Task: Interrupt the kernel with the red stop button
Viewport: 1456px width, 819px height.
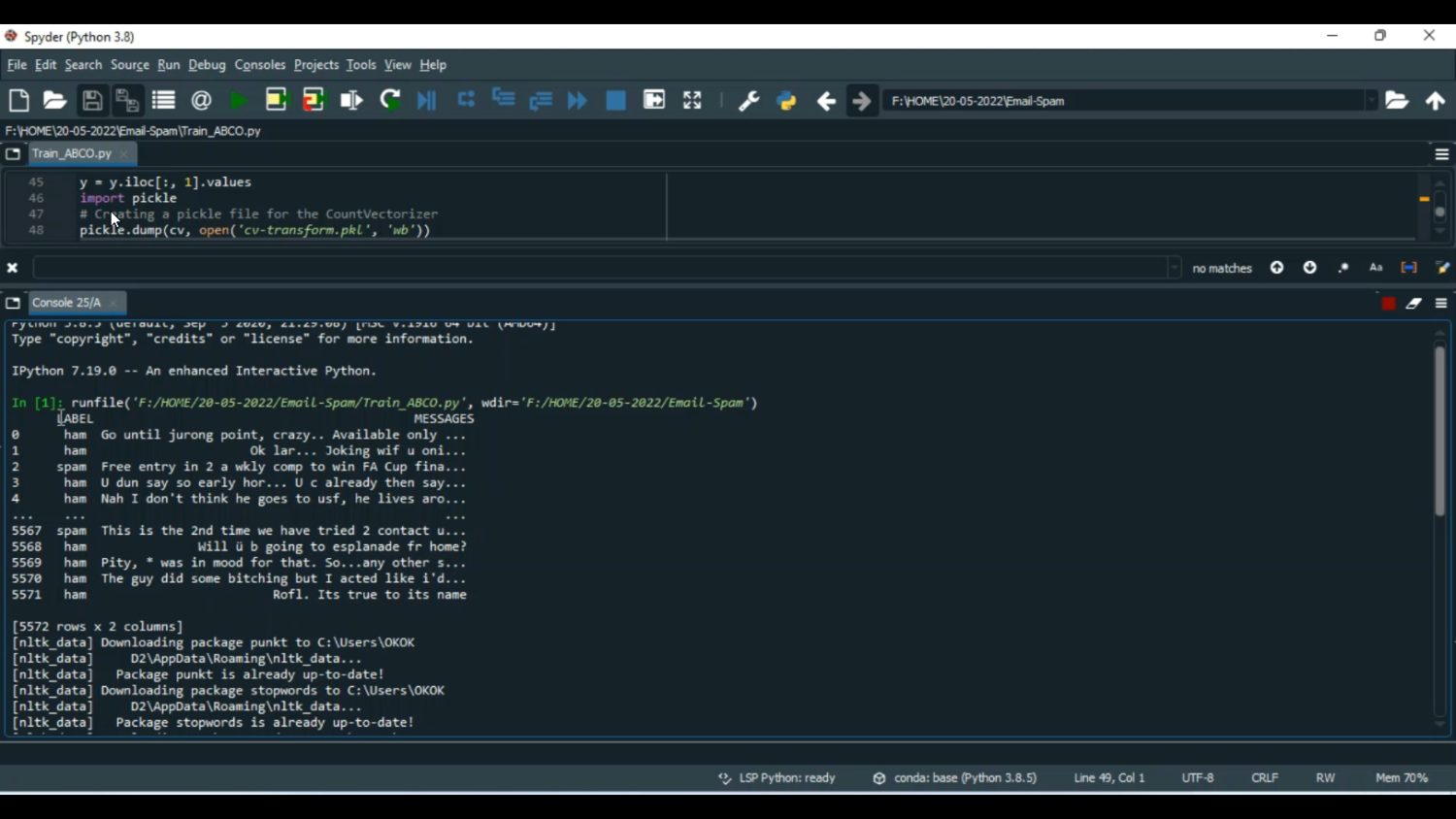Action: (x=1388, y=304)
